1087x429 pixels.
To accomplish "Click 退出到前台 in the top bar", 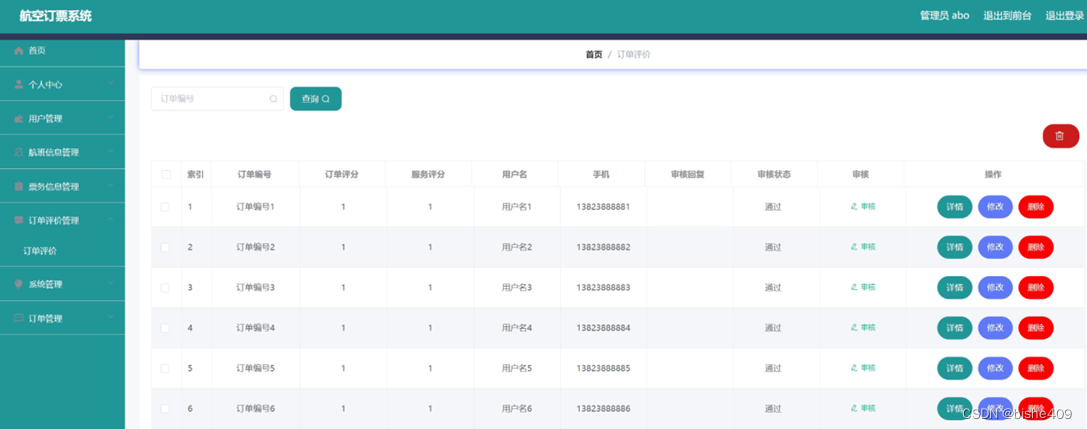I will [1007, 15].
